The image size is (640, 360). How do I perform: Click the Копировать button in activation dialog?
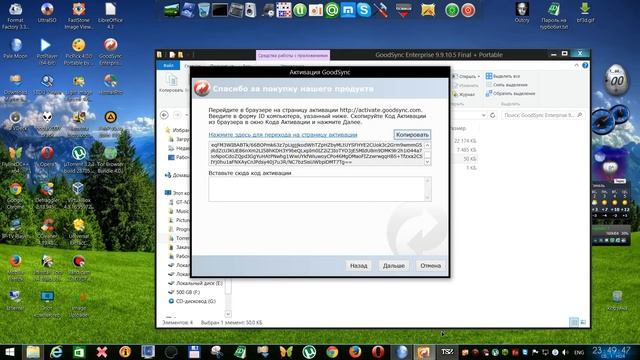[412, 135]
